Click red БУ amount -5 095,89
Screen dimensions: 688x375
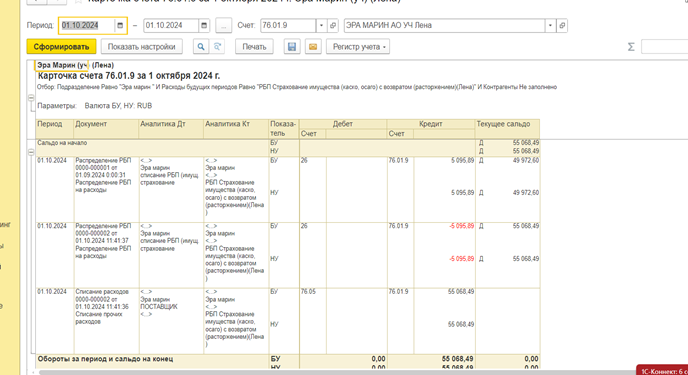click(x=461, y=226)
